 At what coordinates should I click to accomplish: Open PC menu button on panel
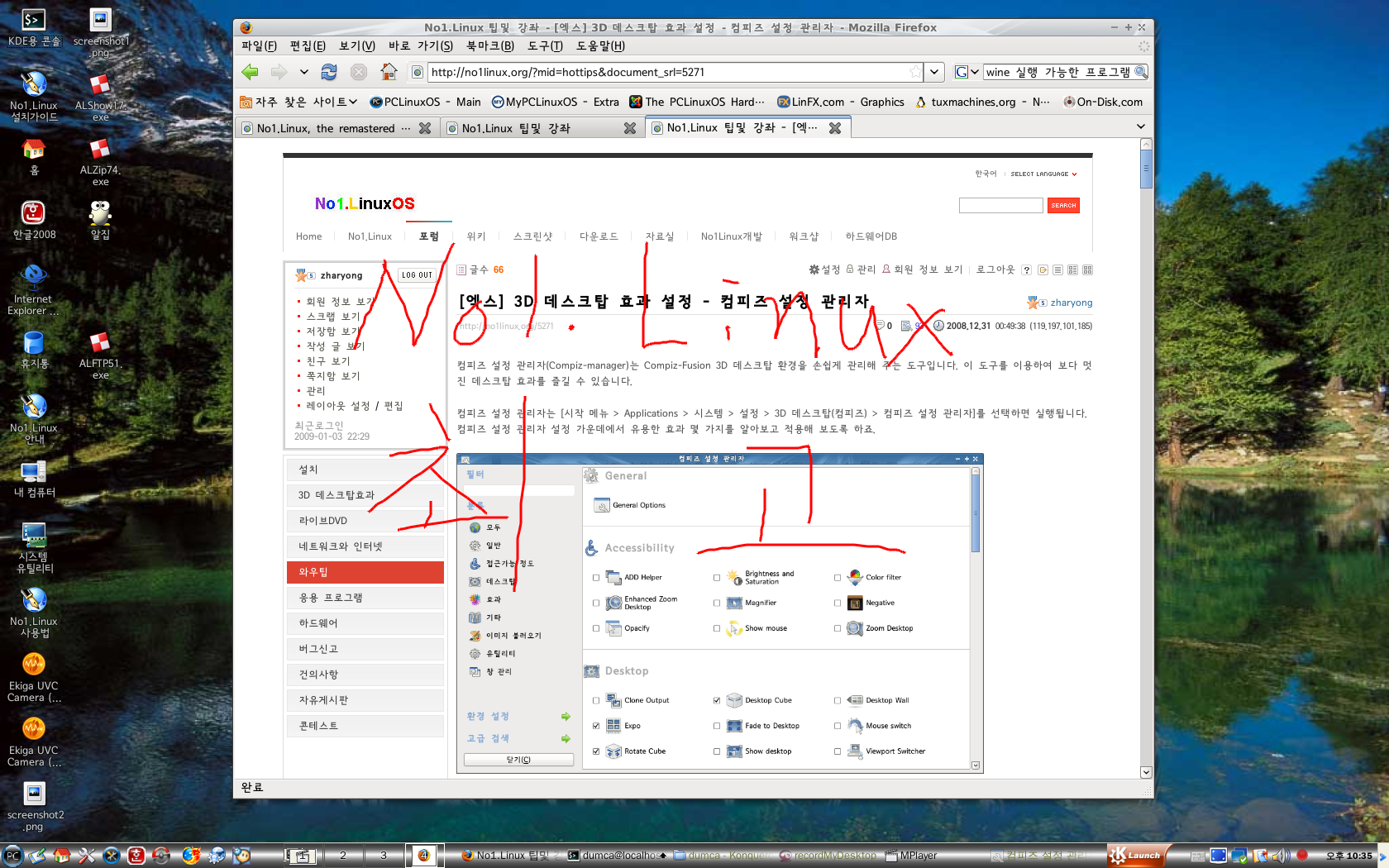(12, 856)
